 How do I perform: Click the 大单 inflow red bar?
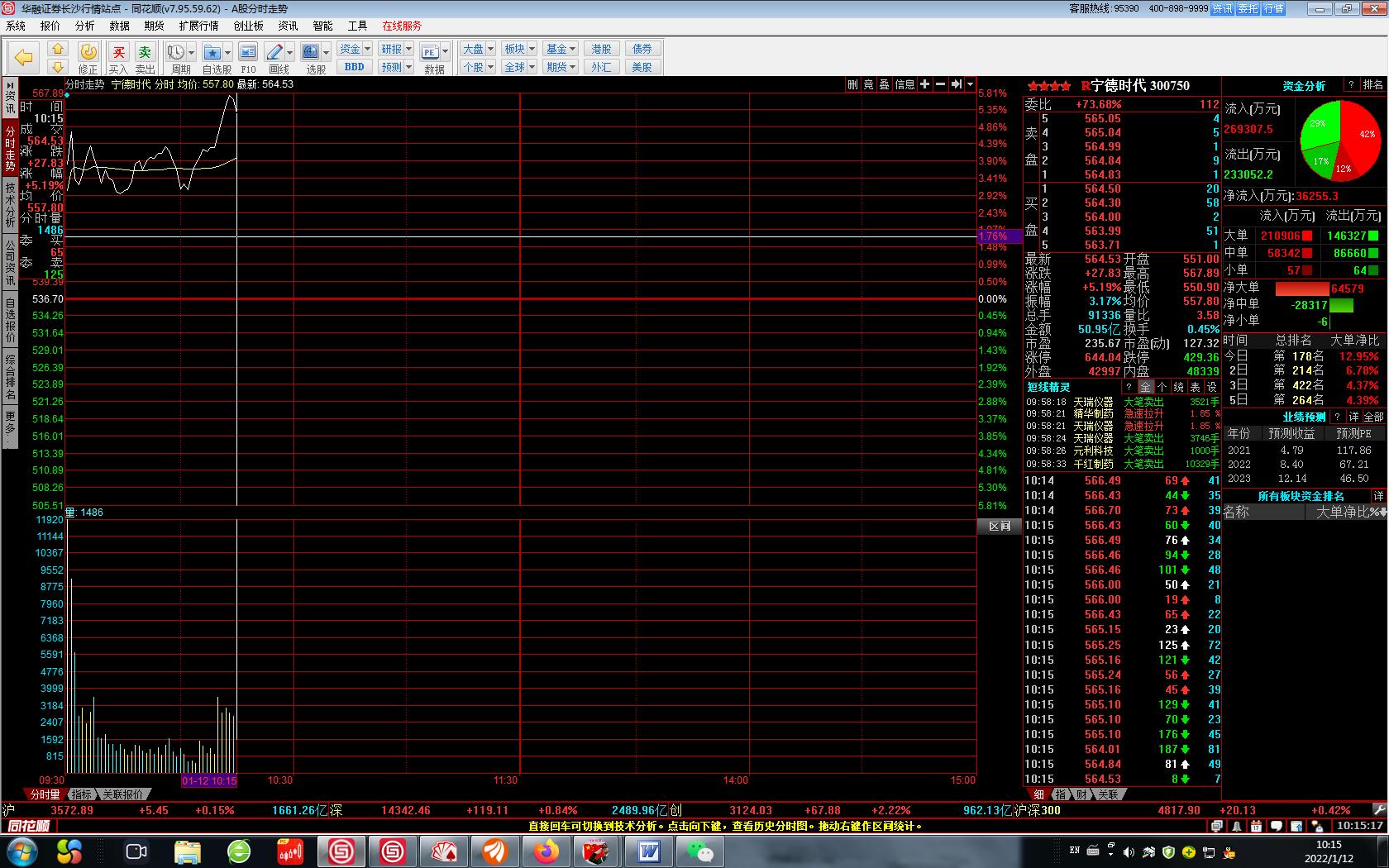point(1307,236)
